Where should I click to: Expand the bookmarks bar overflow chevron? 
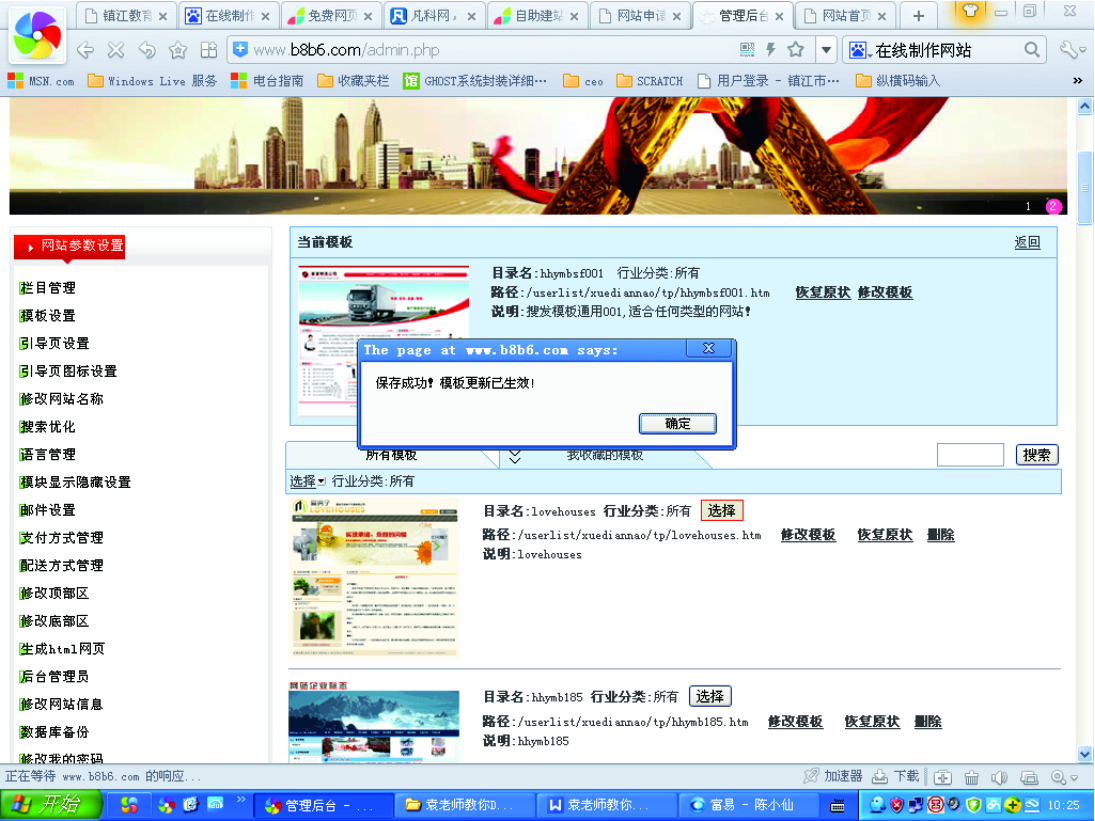(x=1078, y=81)
